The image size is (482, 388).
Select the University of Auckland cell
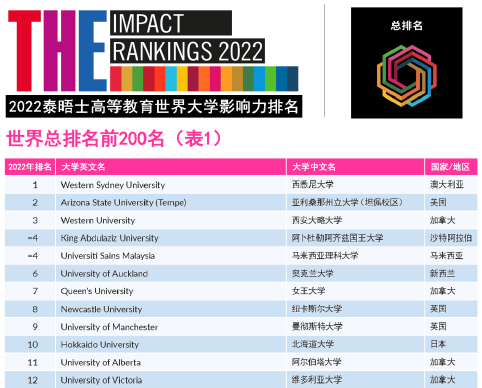[x=171, y=274]
